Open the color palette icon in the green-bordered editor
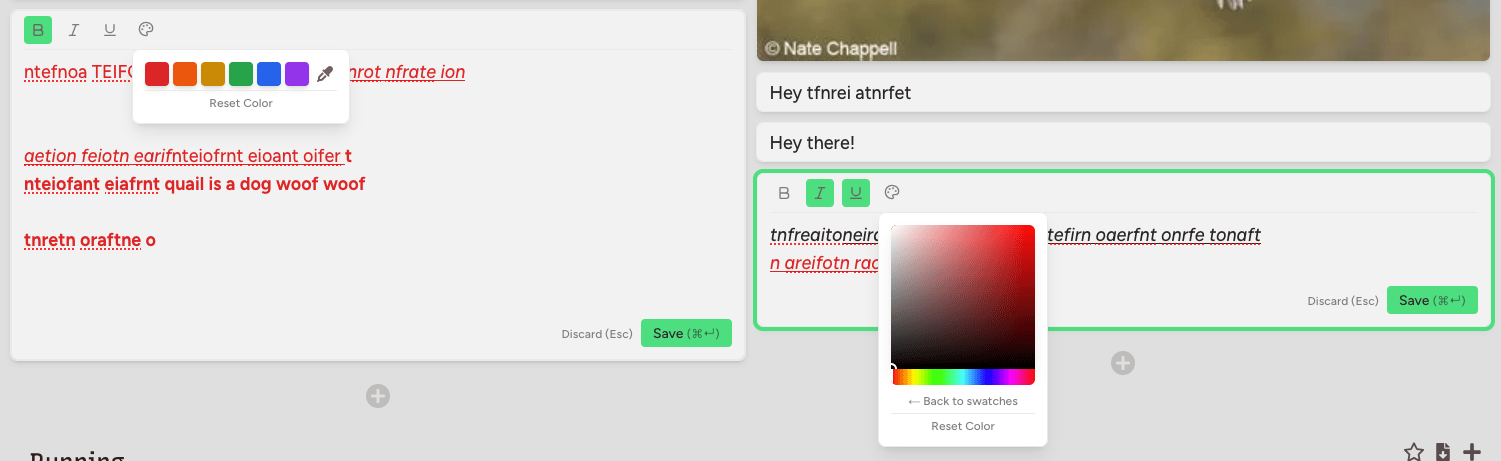Image resolution: width=1501 pixels, height=461 pixels. click(893, 193)
